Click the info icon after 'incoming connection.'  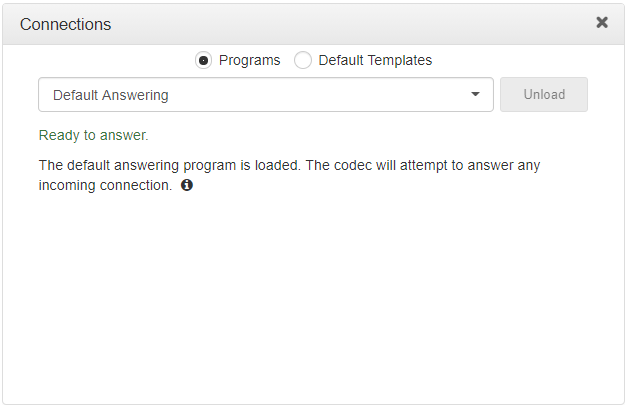187,185
